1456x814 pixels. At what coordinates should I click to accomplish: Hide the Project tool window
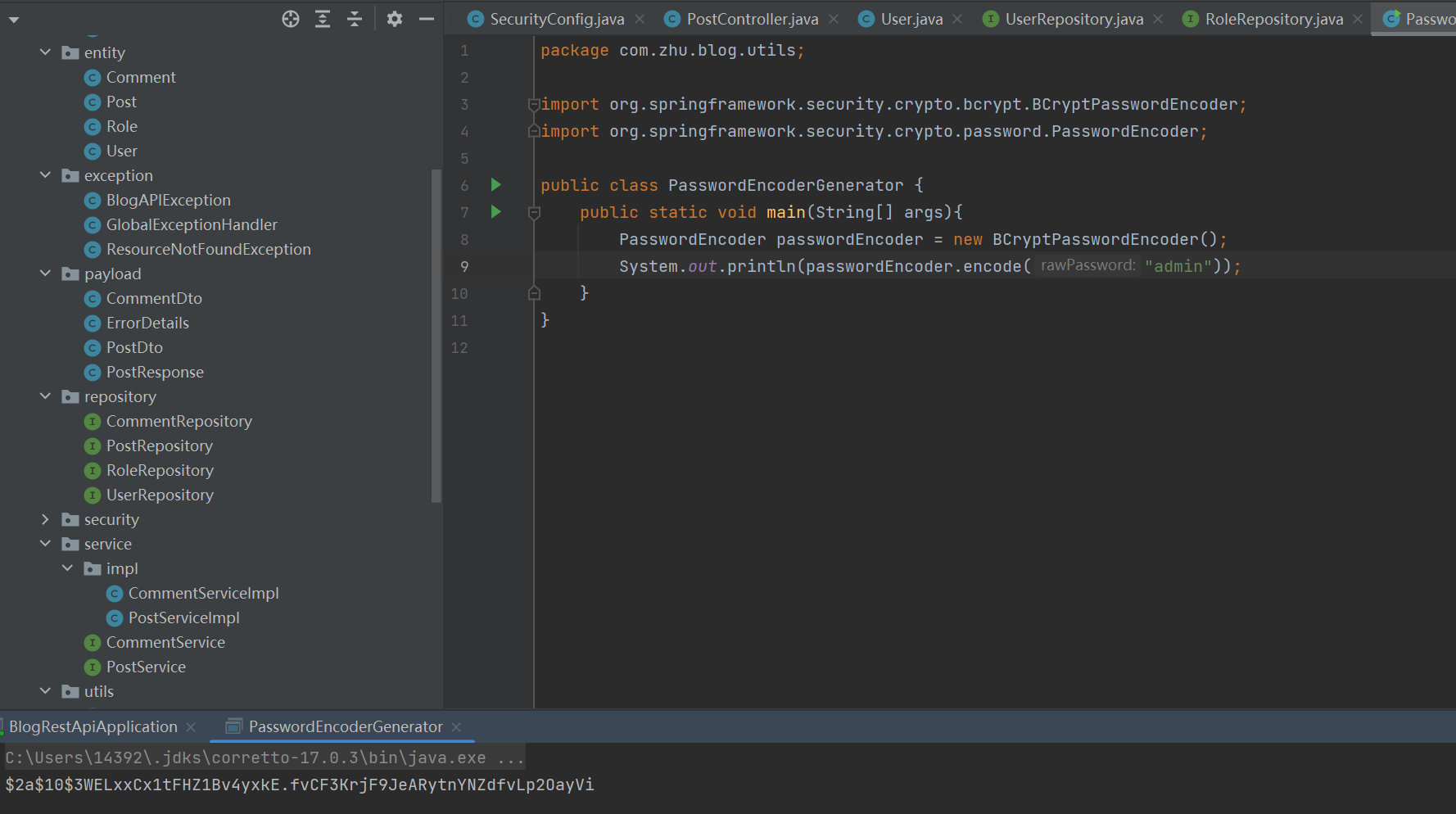point(426,18)
